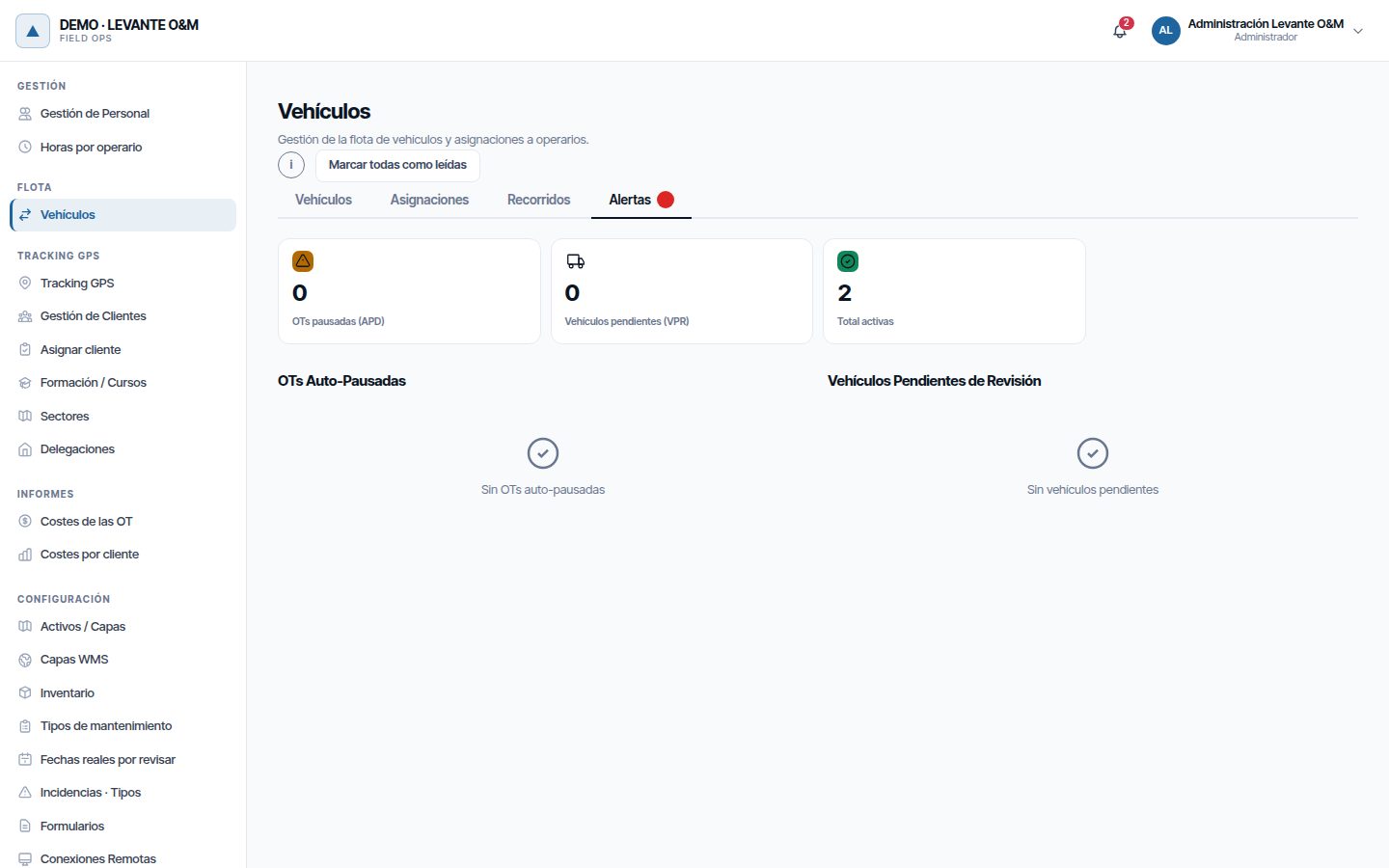
Task: Go to Tracking GPS
Action: (x=123, y=284)
